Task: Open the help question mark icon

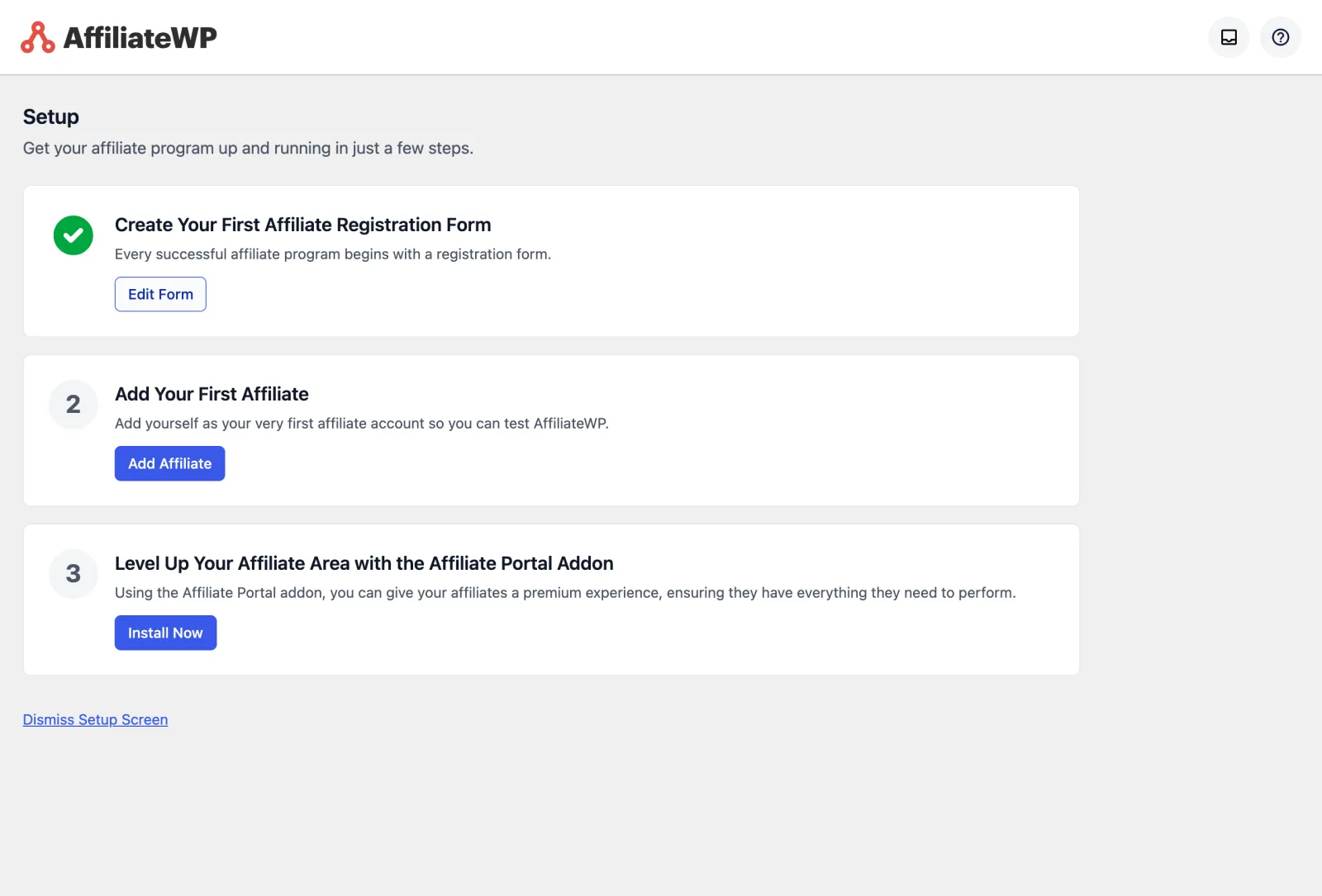Action: point(1280,37)
